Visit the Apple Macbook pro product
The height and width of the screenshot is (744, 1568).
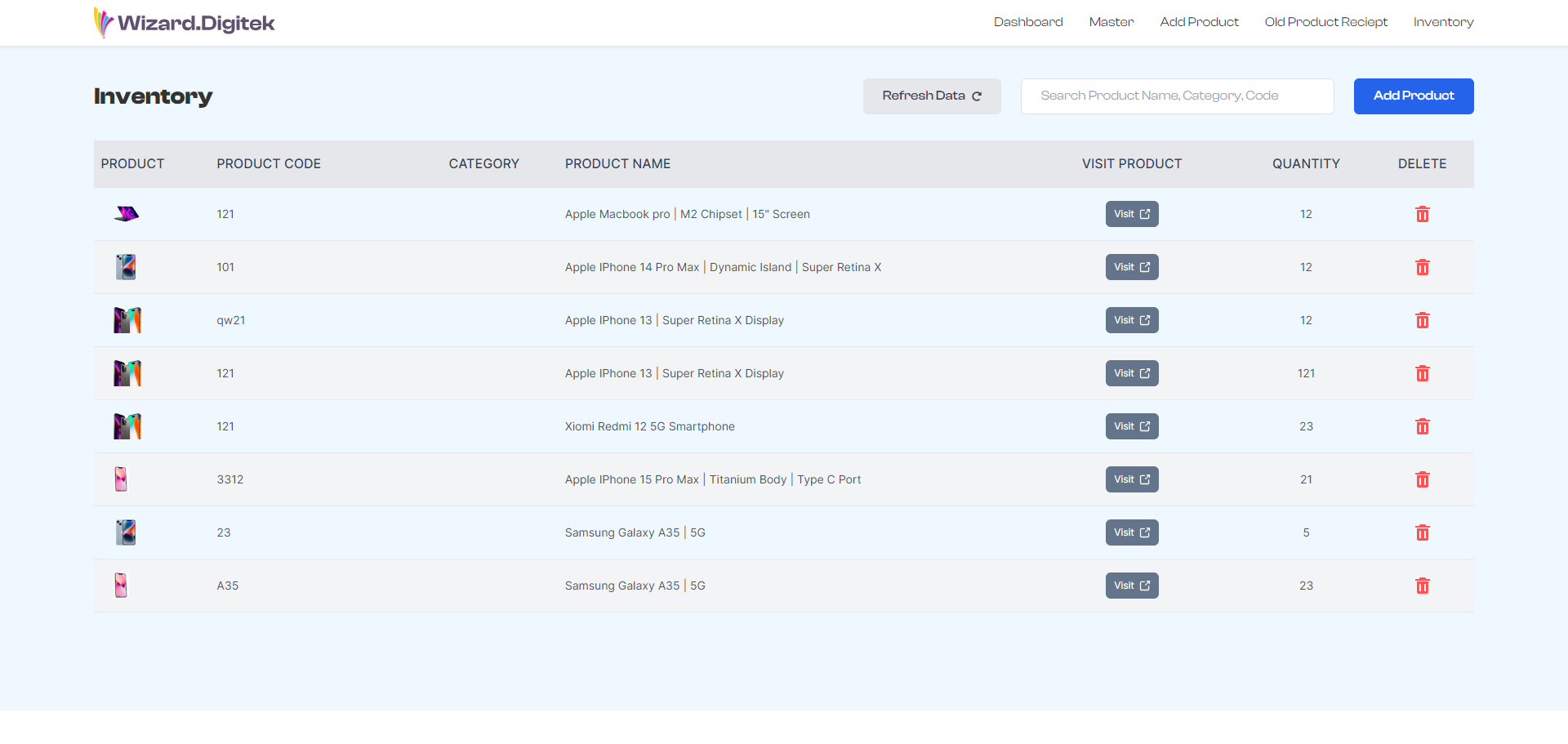pos(1131,214)
